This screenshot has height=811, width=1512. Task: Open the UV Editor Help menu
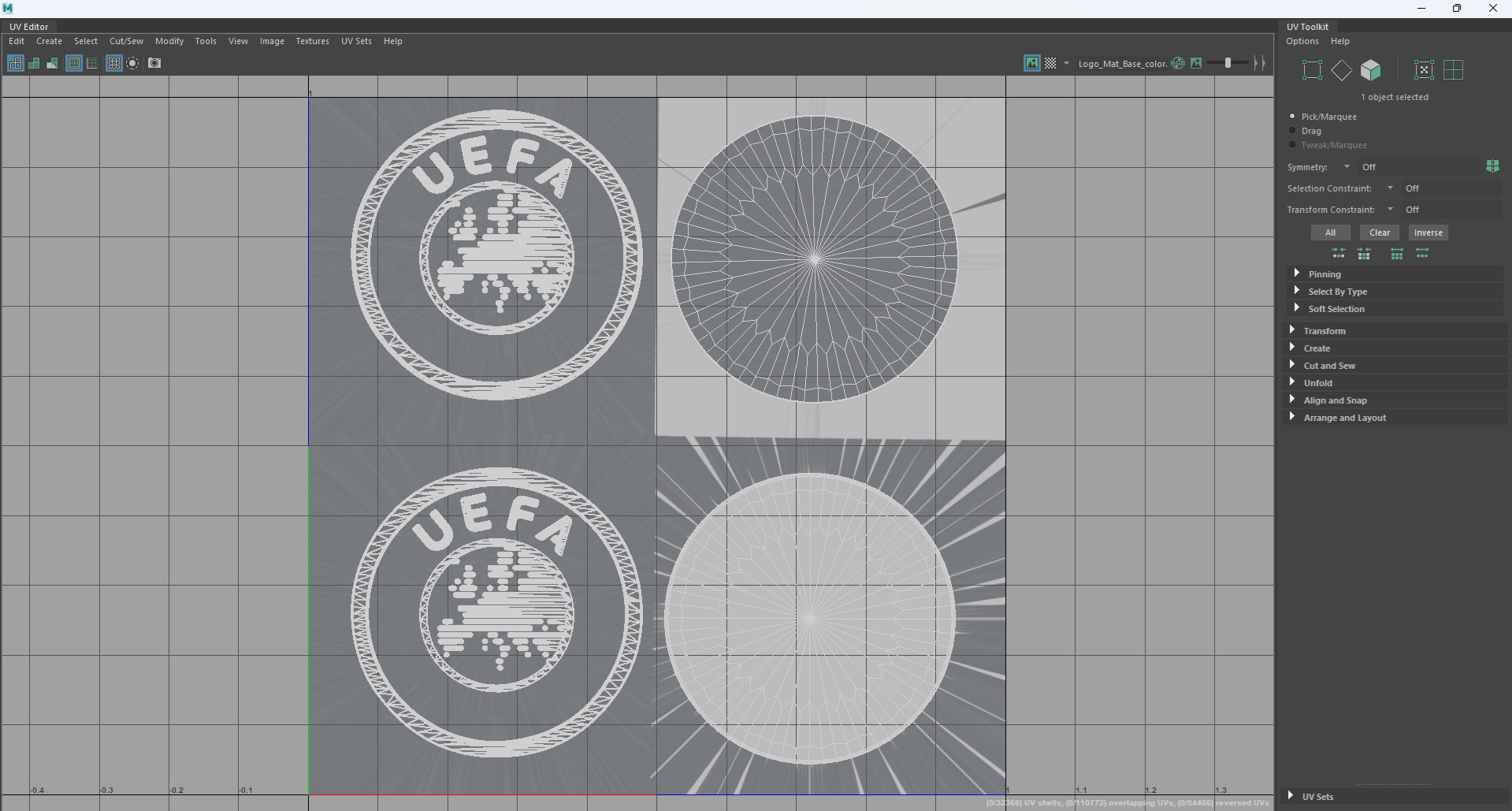[393, 41]
